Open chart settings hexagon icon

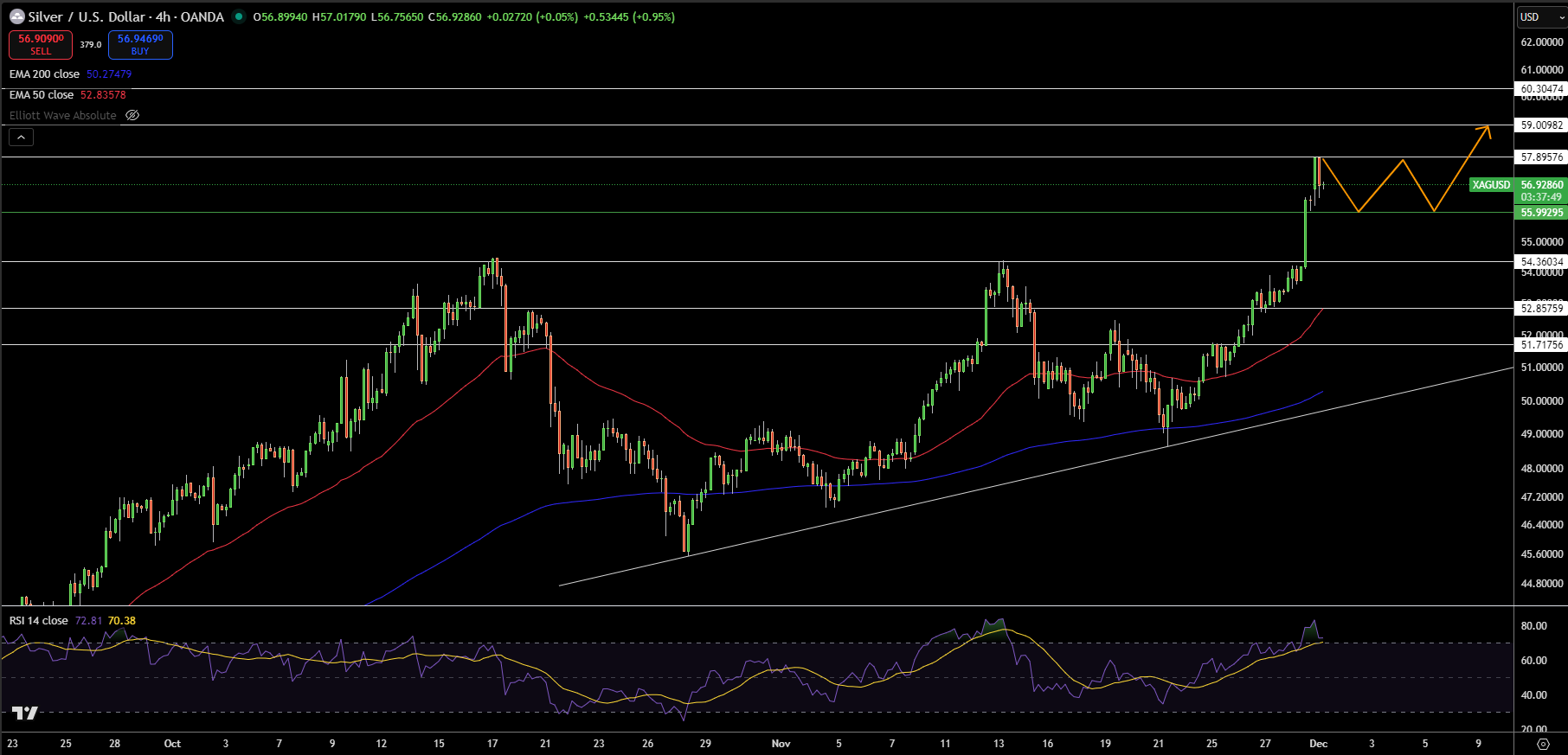point(1542,744)
